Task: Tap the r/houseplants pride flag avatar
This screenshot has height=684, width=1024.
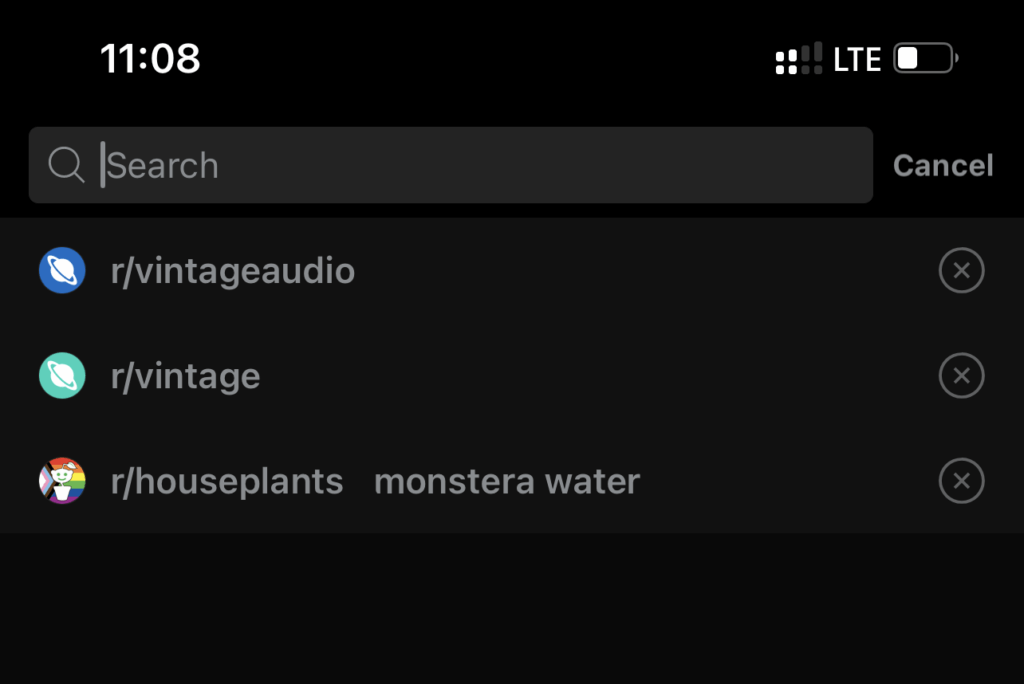Action: [x=62, y=481]
